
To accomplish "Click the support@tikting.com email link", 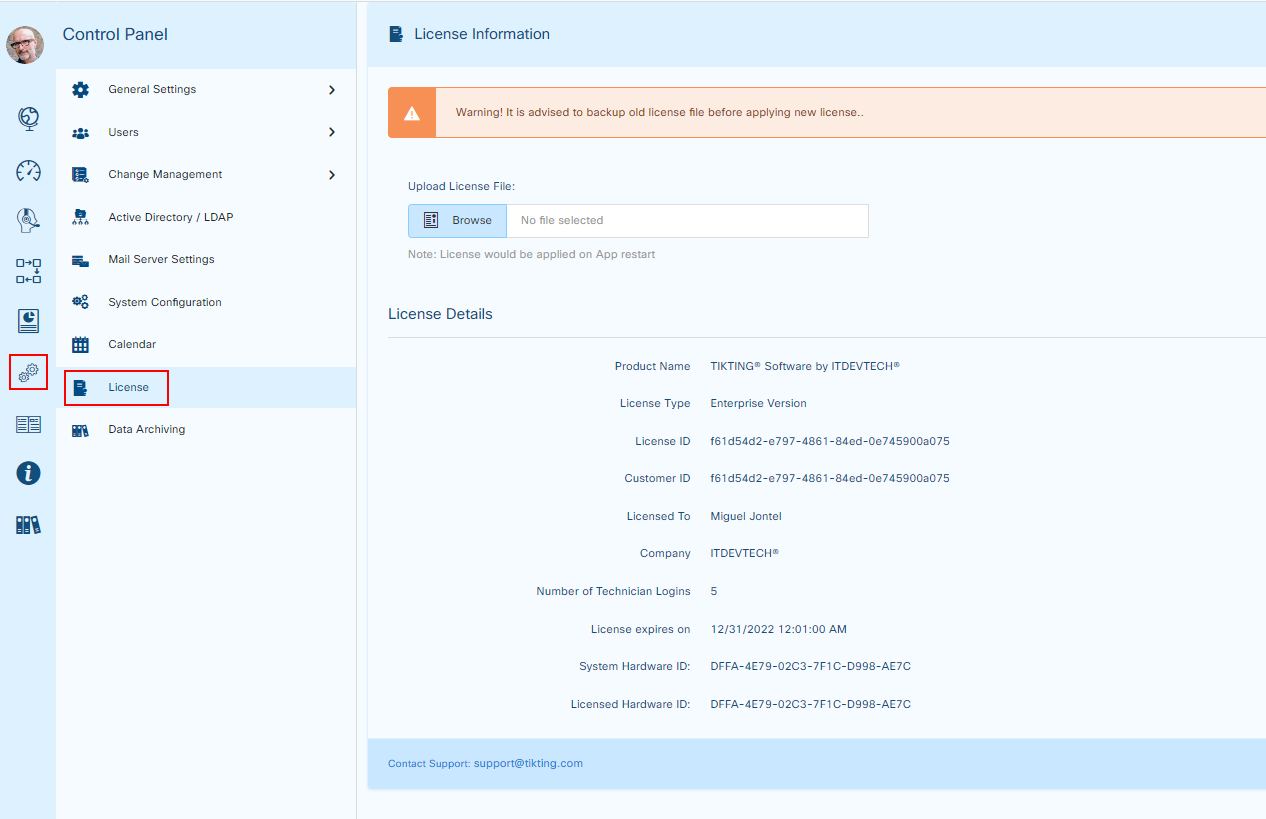I will (528, 763).
